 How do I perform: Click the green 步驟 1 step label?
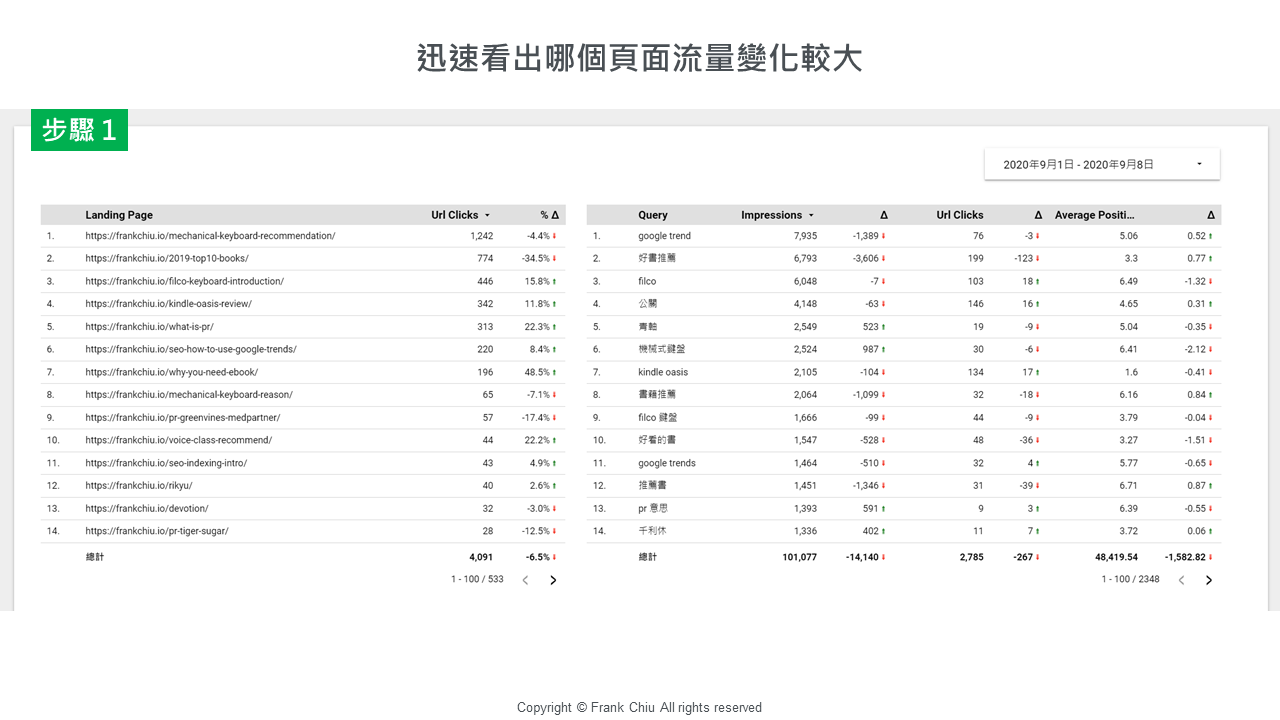[x=79, y=130]
